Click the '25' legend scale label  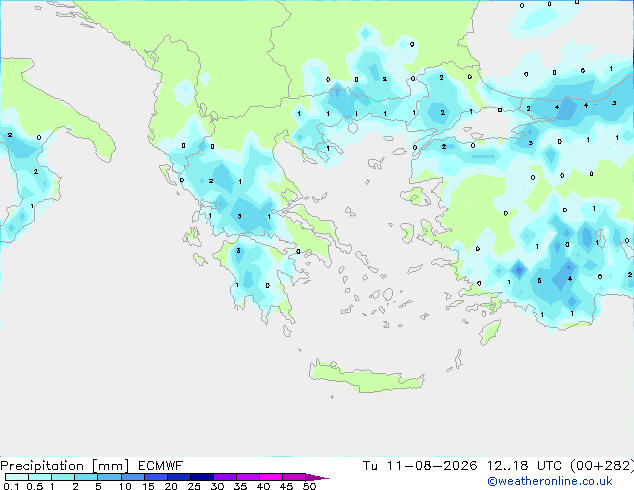[194, 486]
